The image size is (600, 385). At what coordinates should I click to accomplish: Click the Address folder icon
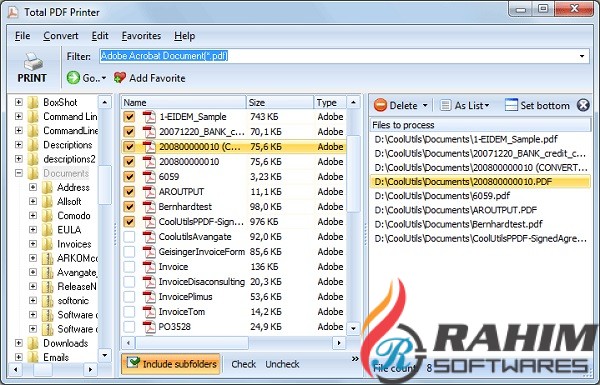click(x=47, y=188)
